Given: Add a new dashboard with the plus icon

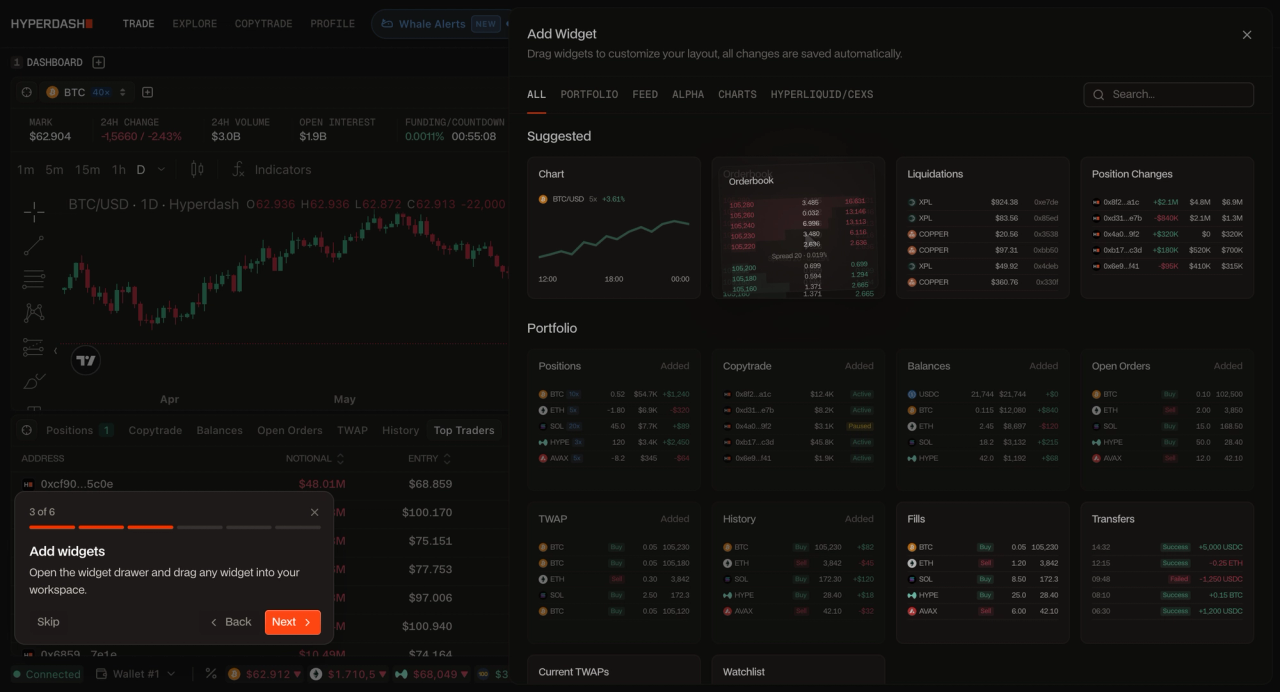Looking at the screenshot, I should (98, 62).
